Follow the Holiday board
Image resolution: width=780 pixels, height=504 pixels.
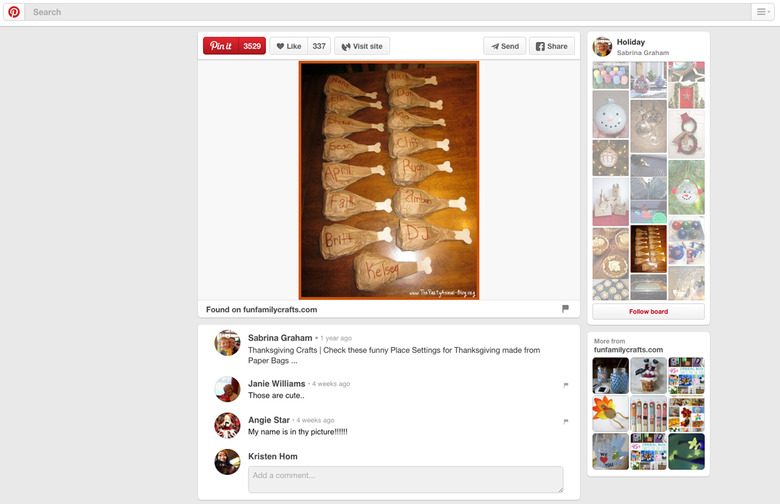pos(648,311)
